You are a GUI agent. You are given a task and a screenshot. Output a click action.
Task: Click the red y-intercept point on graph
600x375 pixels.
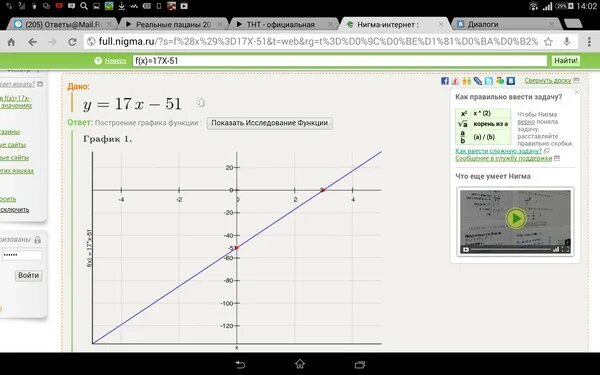click(x=236, y=248)
